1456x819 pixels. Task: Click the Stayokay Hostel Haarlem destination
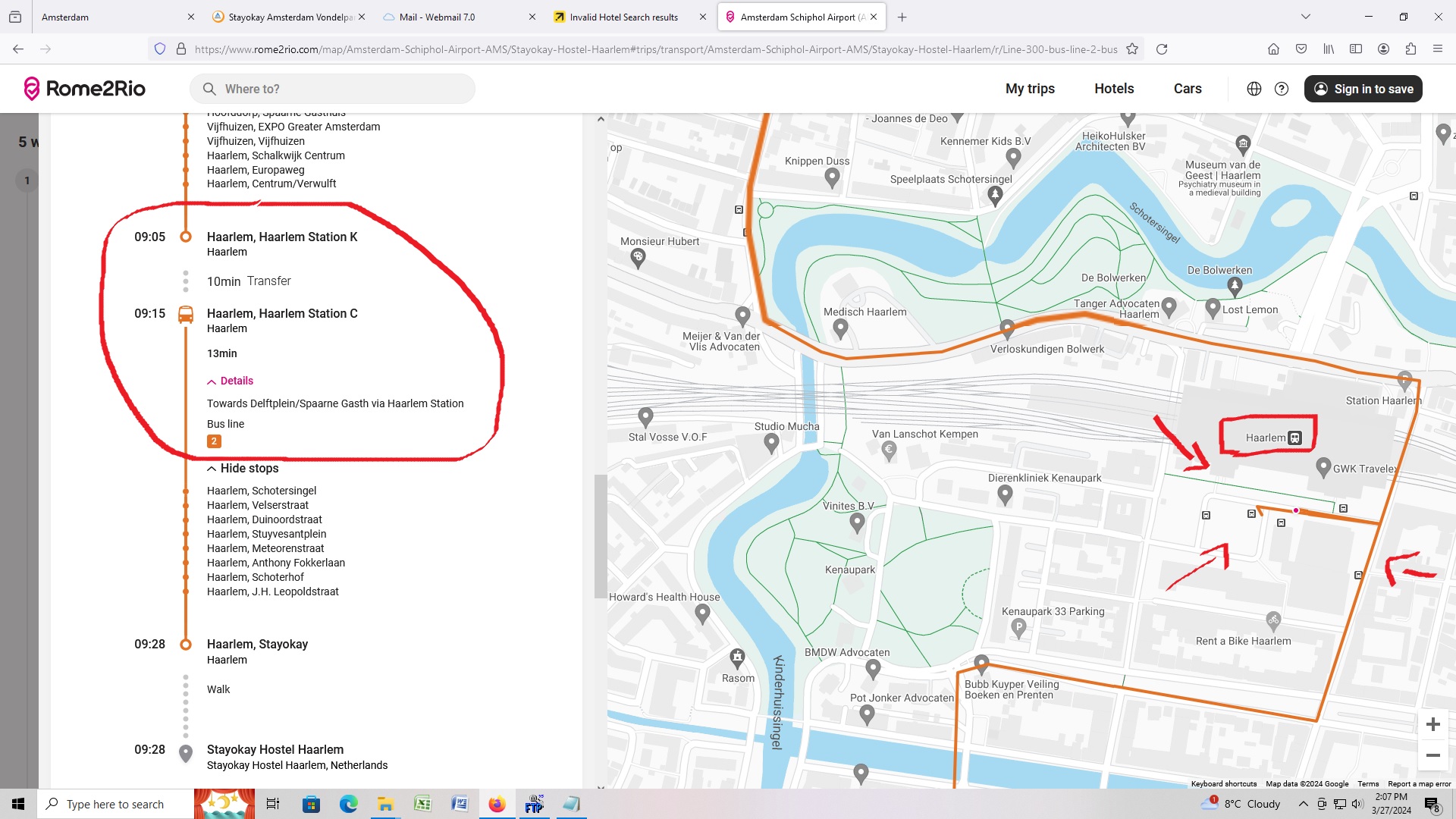point(275,749)
